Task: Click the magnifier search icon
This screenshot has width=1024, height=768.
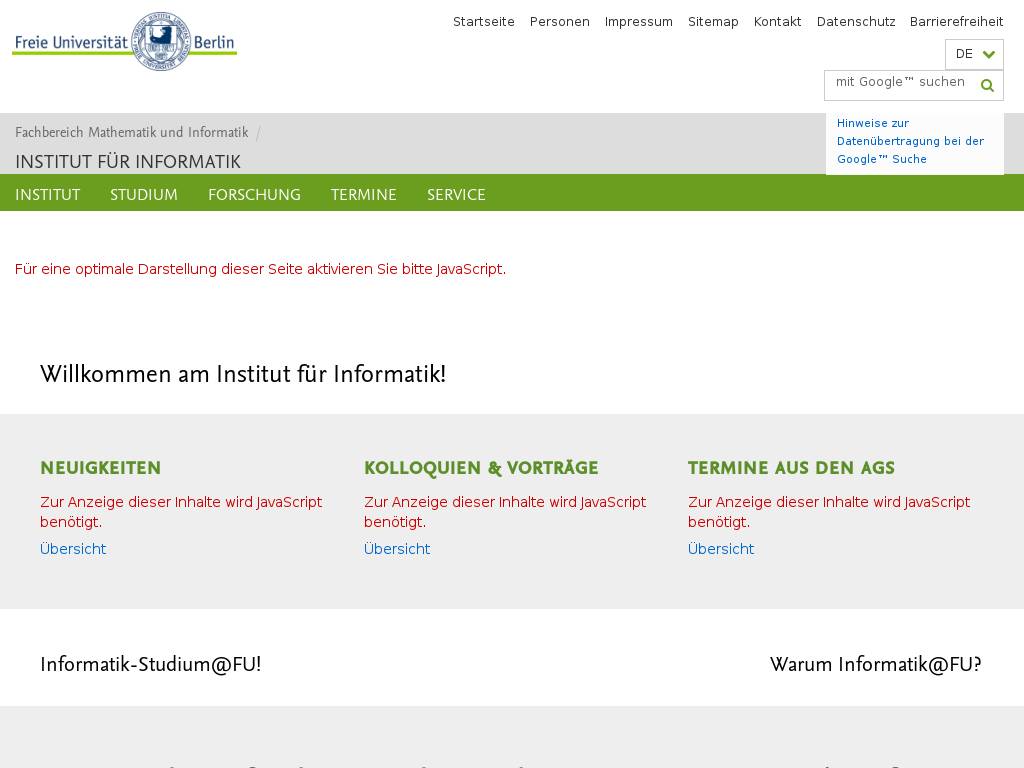Action: tap(987, 86)
